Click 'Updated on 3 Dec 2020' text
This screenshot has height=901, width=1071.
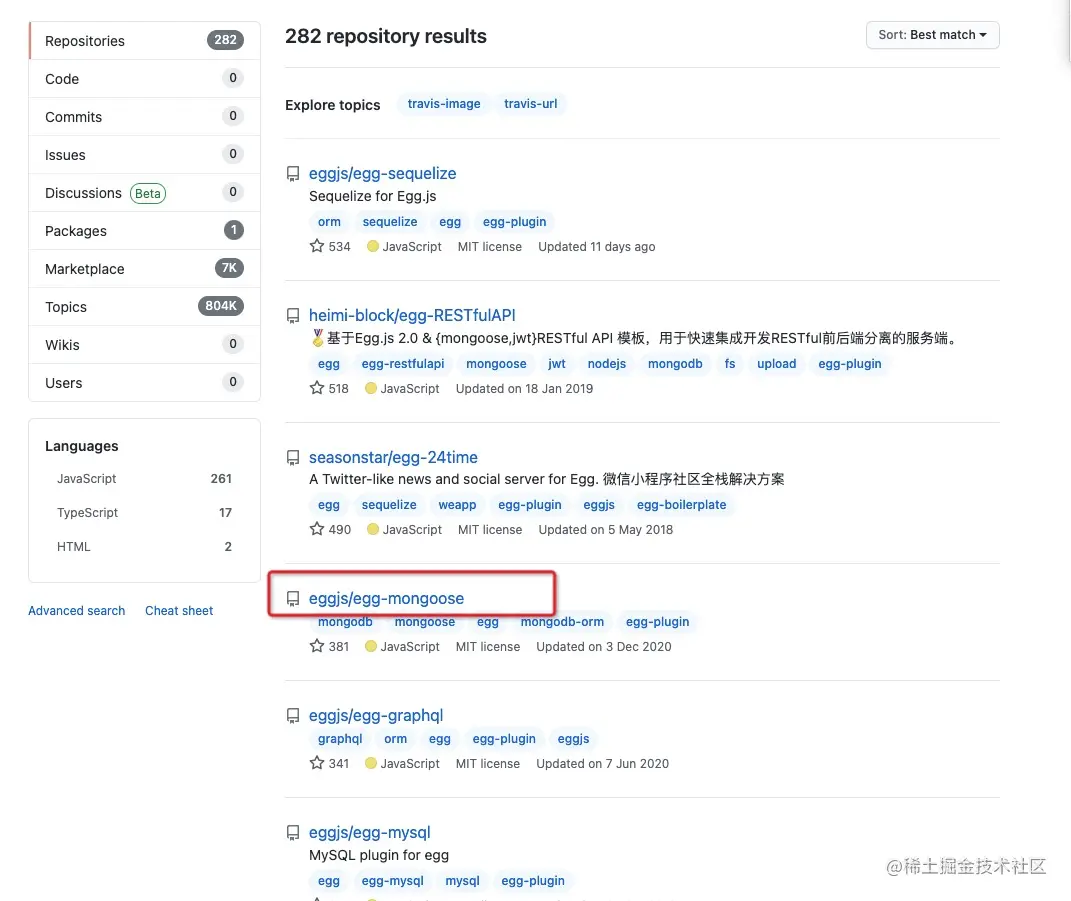[x=604, y=646]
